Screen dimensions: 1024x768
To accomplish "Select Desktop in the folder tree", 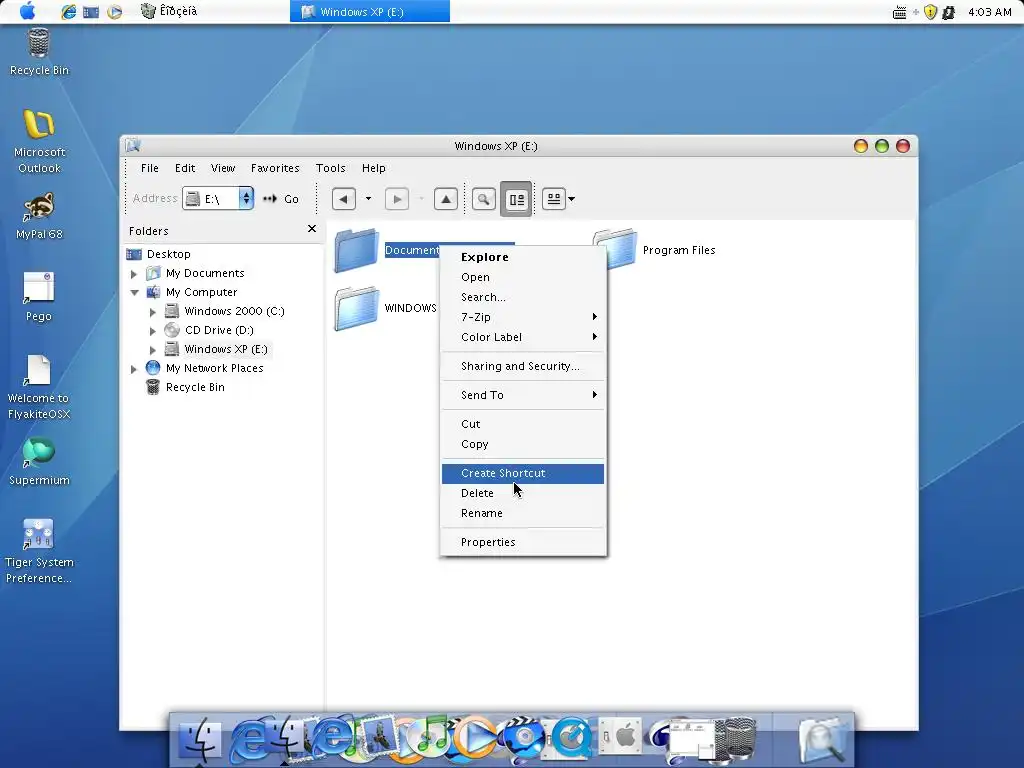I will [x=168, y=254].
